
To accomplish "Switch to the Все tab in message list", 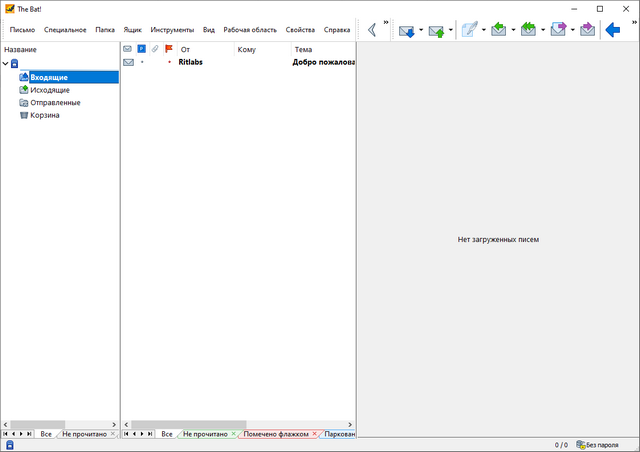I will [167, 434].
